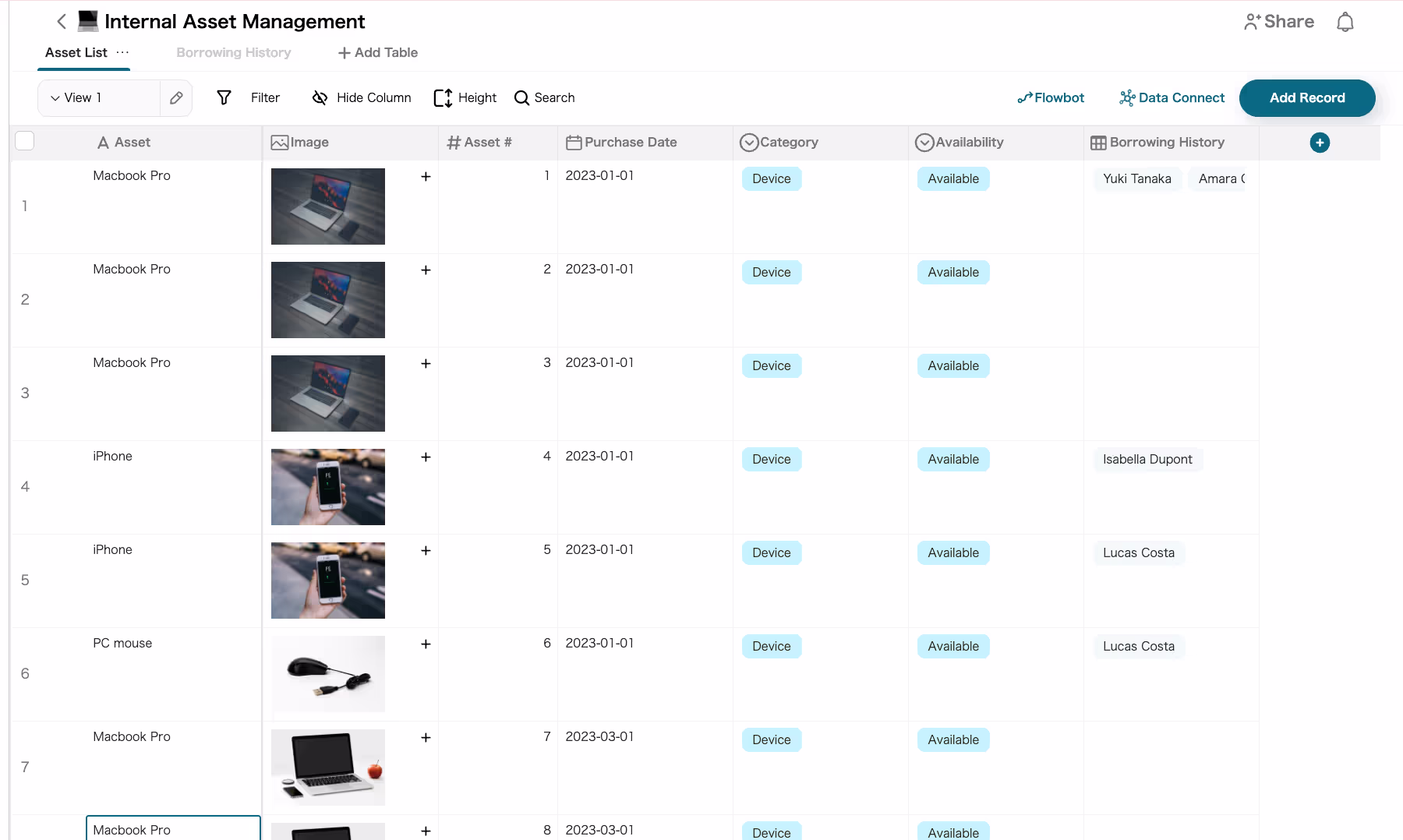
Task: Open Asset List tab options (three dots)
Action: pyautogui.click(x=122, y=52)
